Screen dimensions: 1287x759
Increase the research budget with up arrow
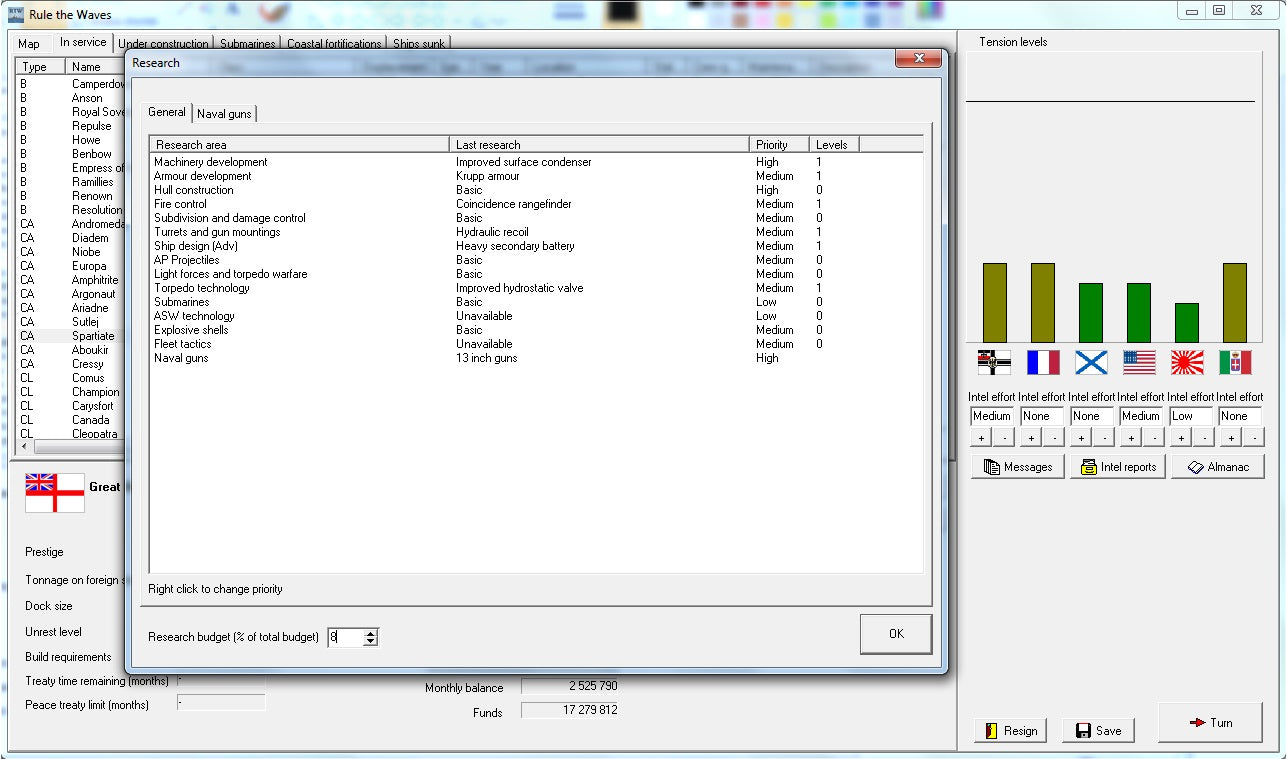point(371,633)
